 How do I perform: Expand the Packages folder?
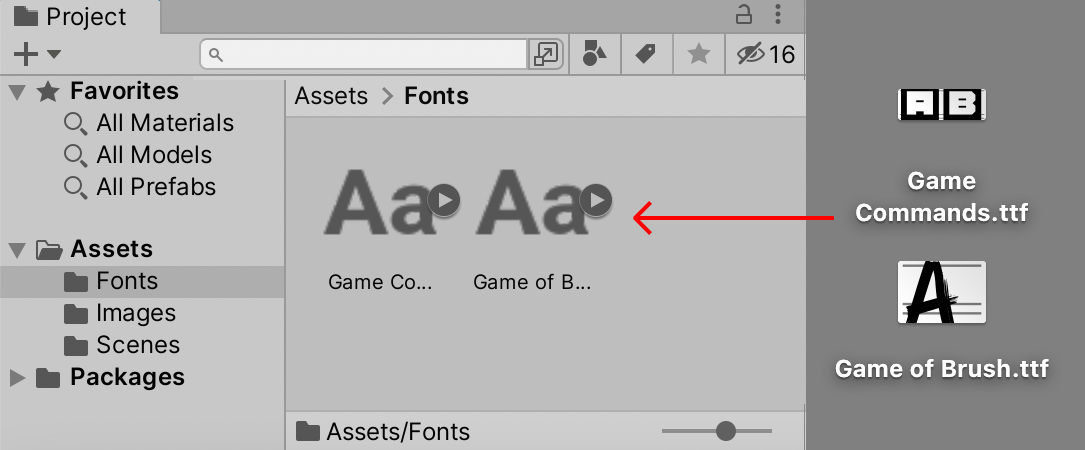point(16,377)
